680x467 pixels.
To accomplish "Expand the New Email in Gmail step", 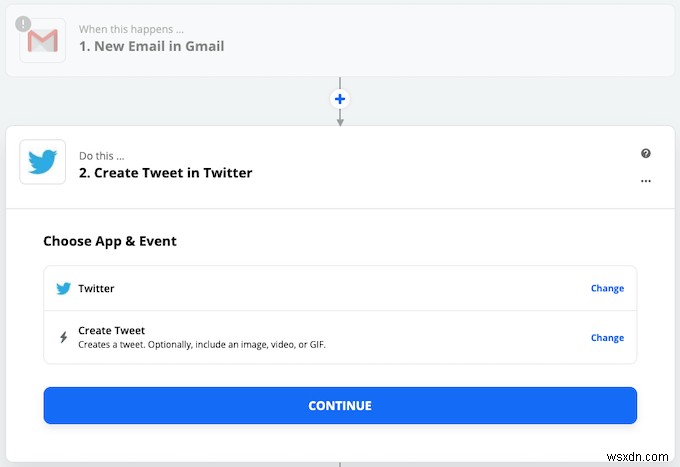I will point(152,46).
